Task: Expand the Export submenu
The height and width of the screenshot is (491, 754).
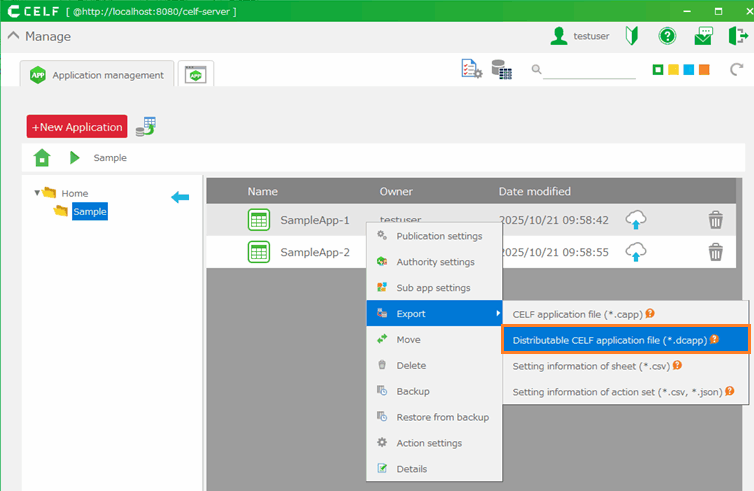Action: click(435, 314)
